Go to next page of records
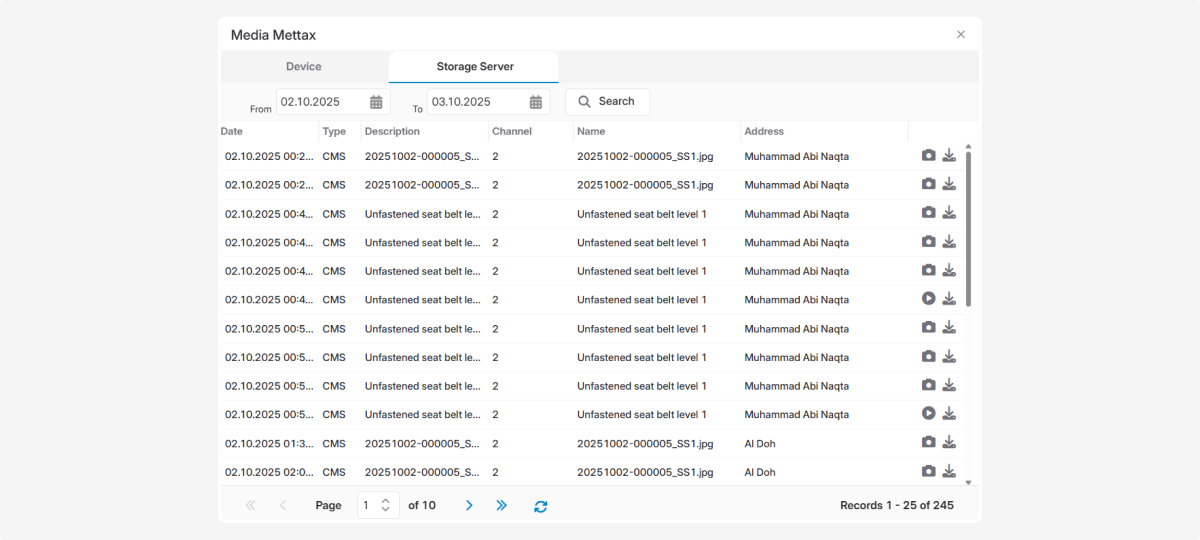 tap(469, 506)
